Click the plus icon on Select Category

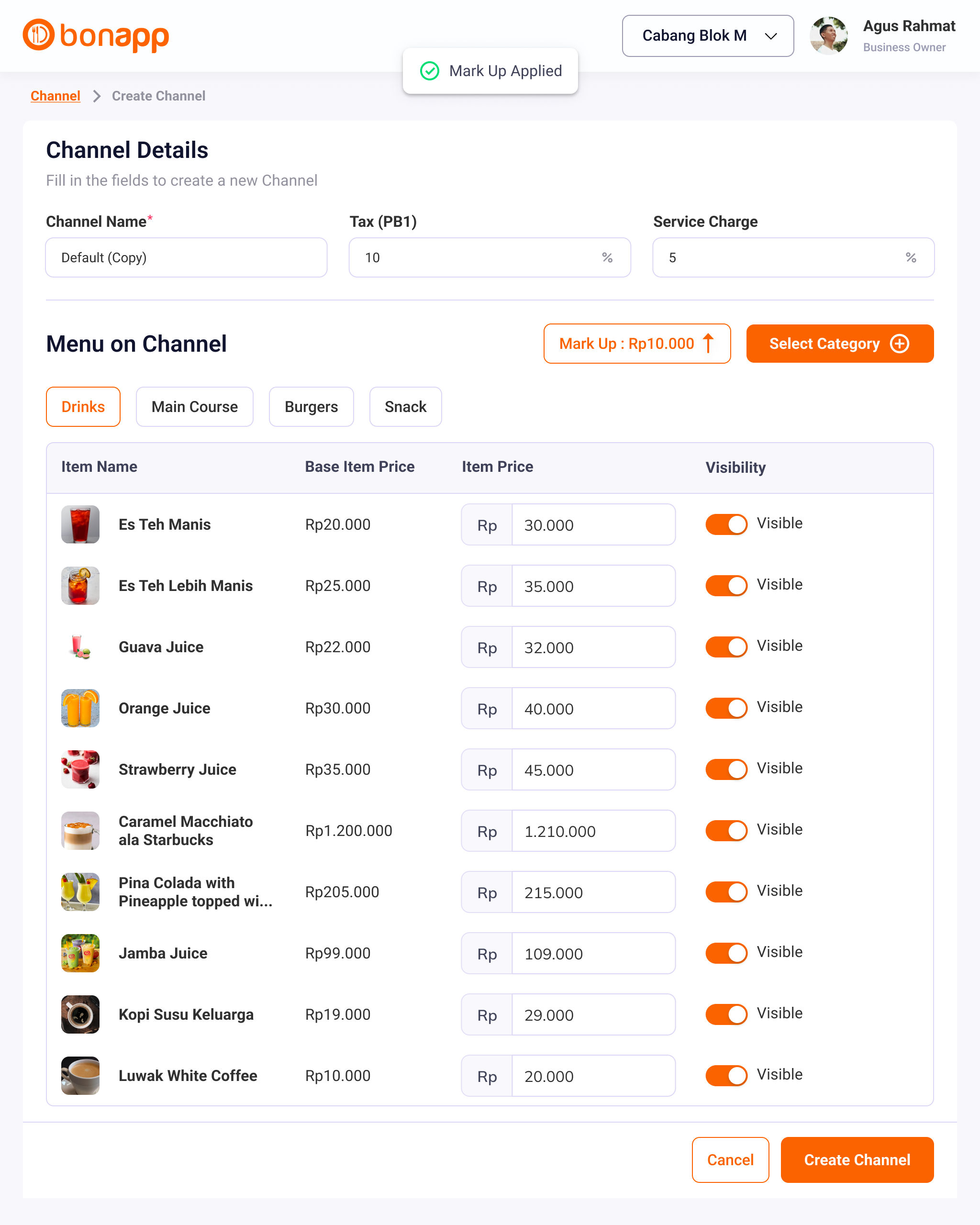pos(899,344)
